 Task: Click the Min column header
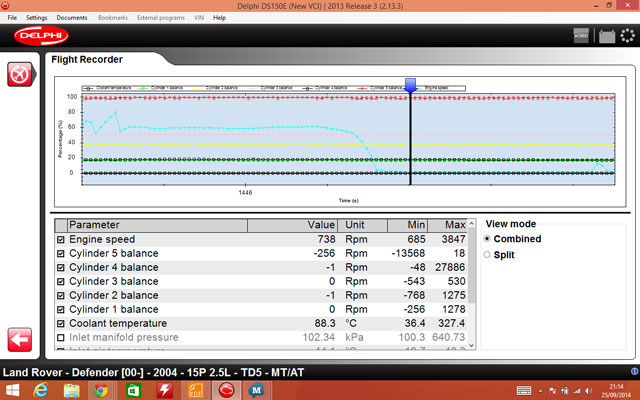[x=407, y=225]
